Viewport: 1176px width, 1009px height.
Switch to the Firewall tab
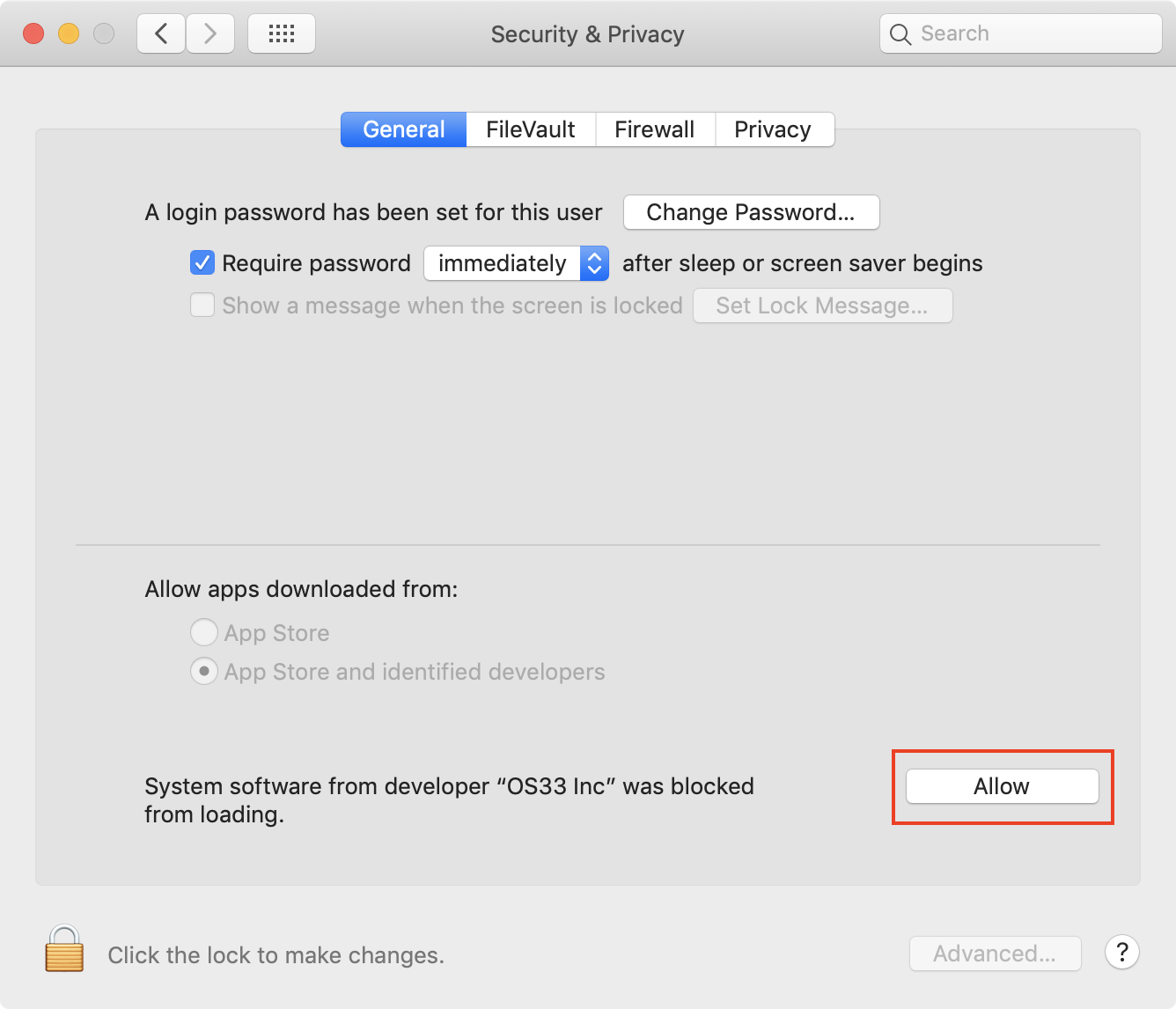coord(655,129)
